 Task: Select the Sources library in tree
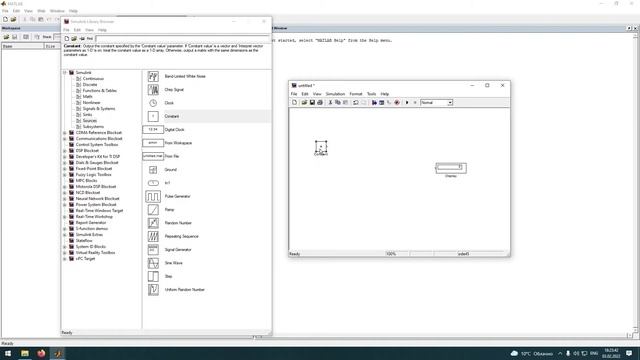90,121
